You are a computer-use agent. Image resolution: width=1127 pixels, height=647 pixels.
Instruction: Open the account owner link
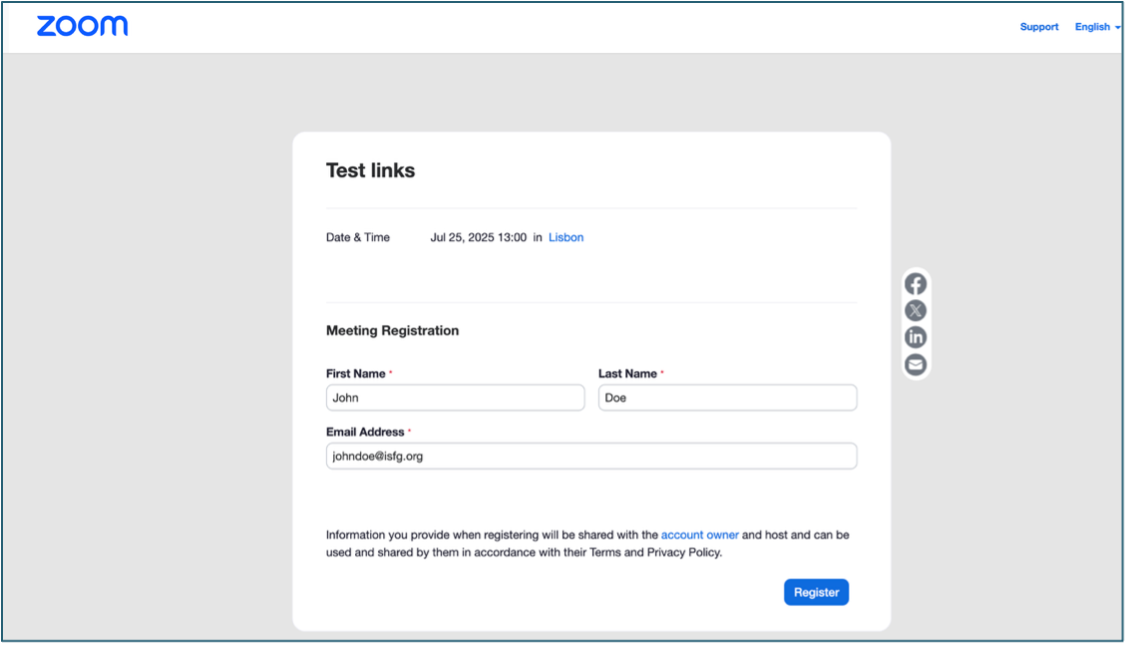point(699,535)
